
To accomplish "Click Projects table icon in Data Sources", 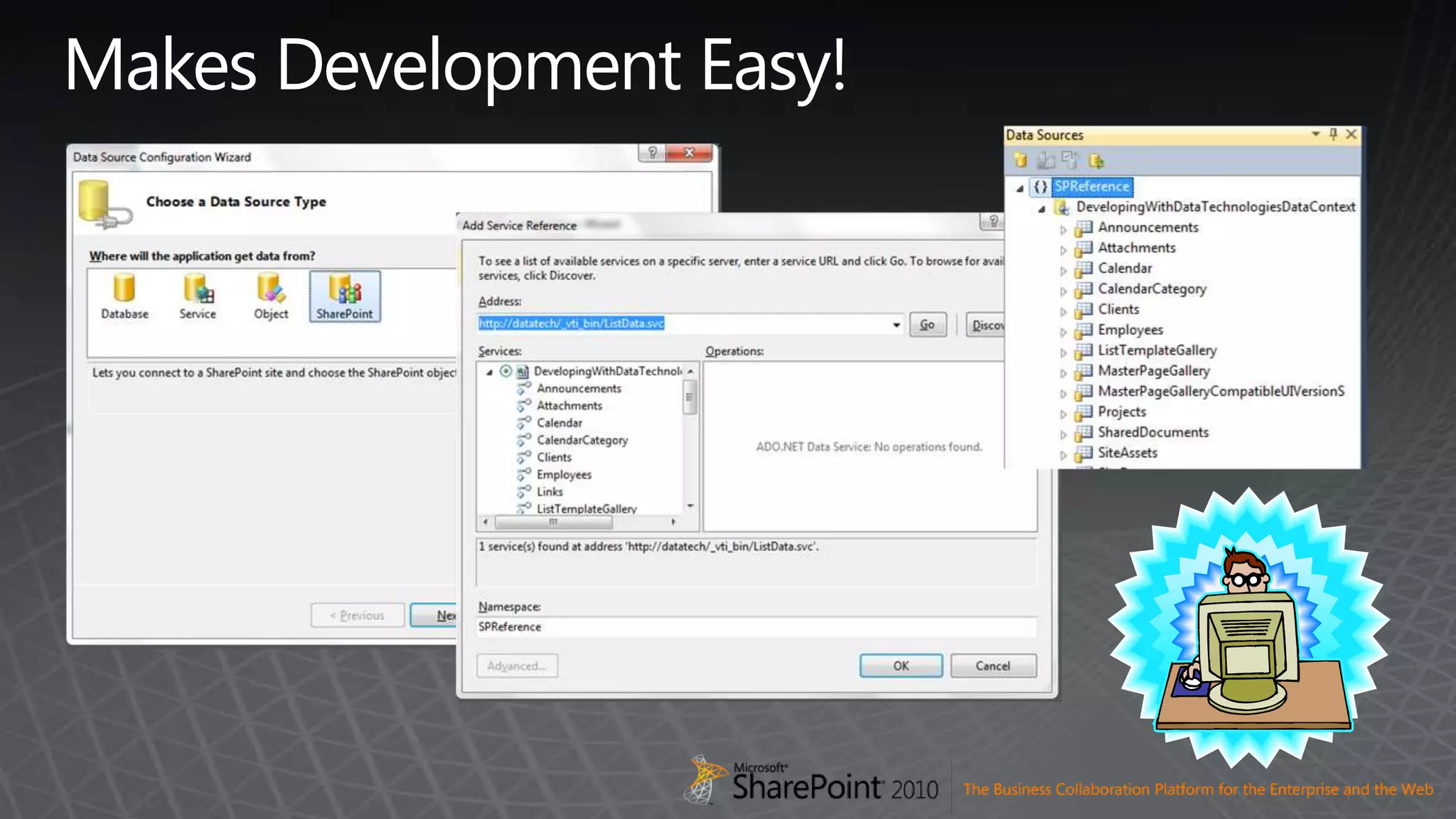I will click(x=1083, y=412).
